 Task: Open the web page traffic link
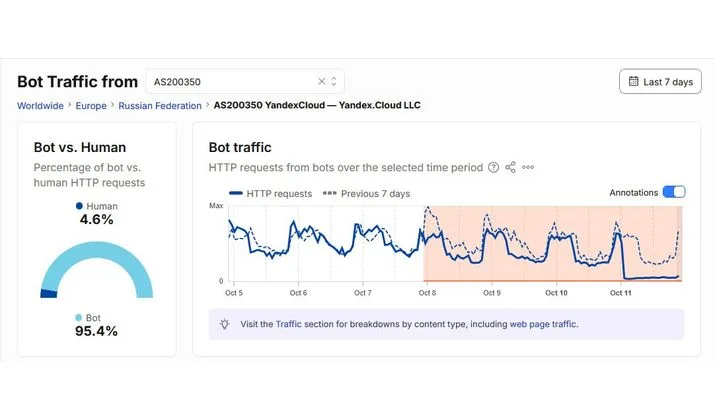pos(543,324)
